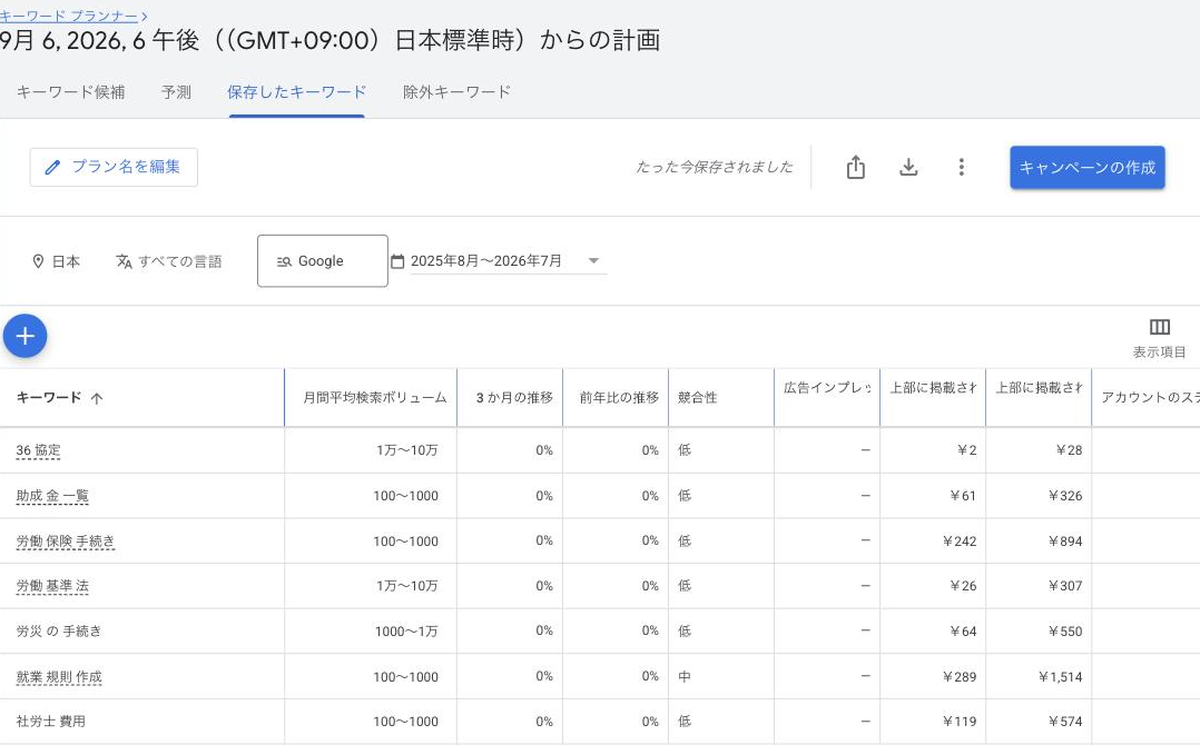Click the 中 competition cell

684,677
